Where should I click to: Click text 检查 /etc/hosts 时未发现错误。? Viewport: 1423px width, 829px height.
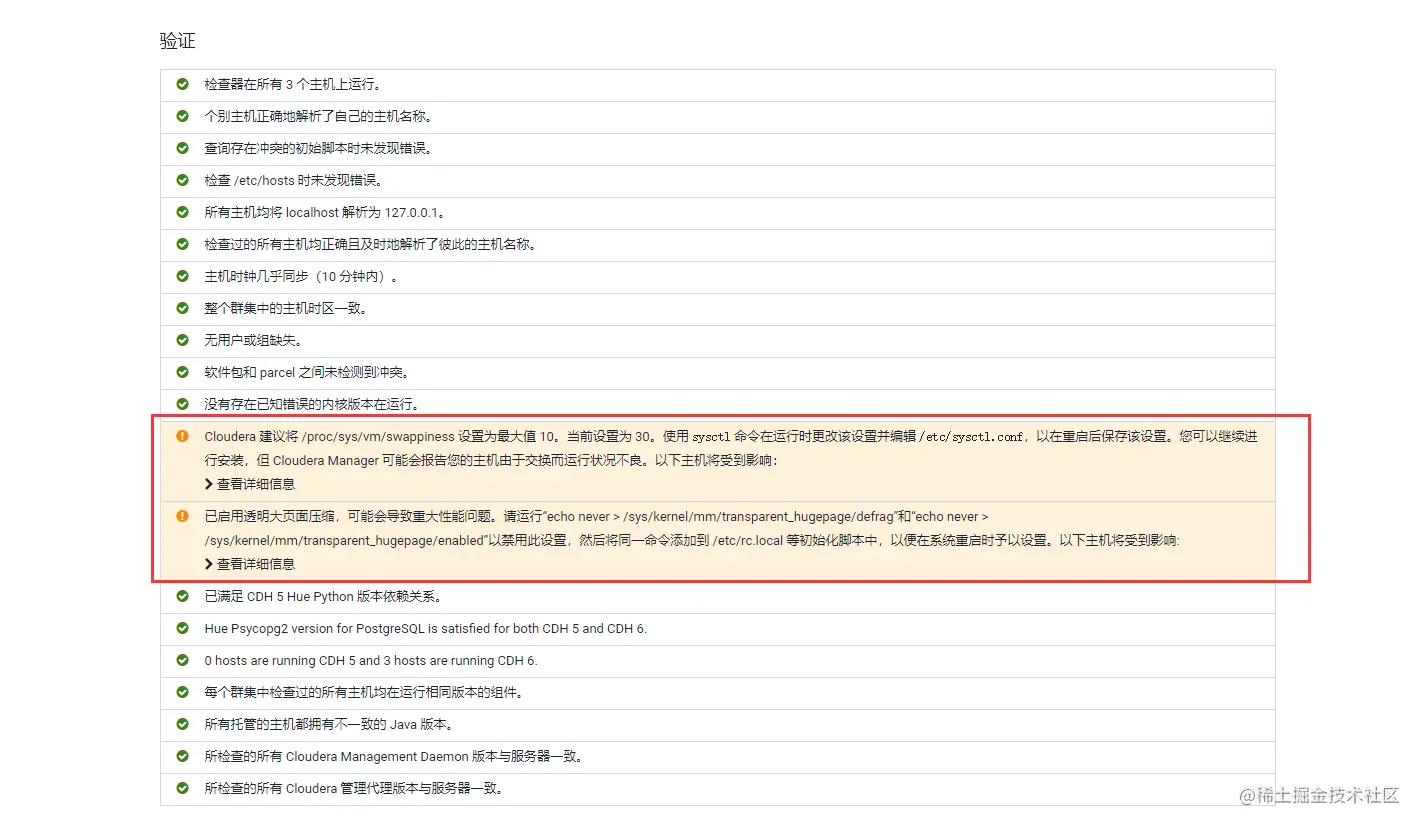click(294, 181)
